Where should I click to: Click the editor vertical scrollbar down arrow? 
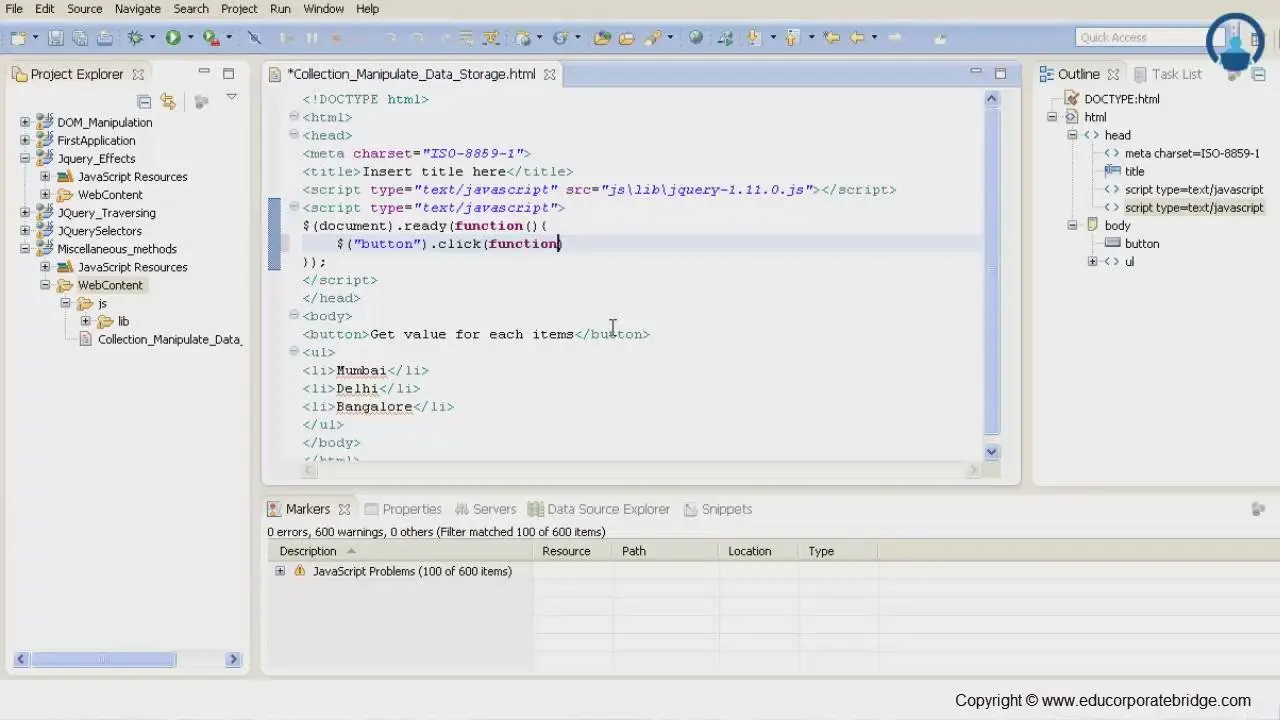pos(992,451)
